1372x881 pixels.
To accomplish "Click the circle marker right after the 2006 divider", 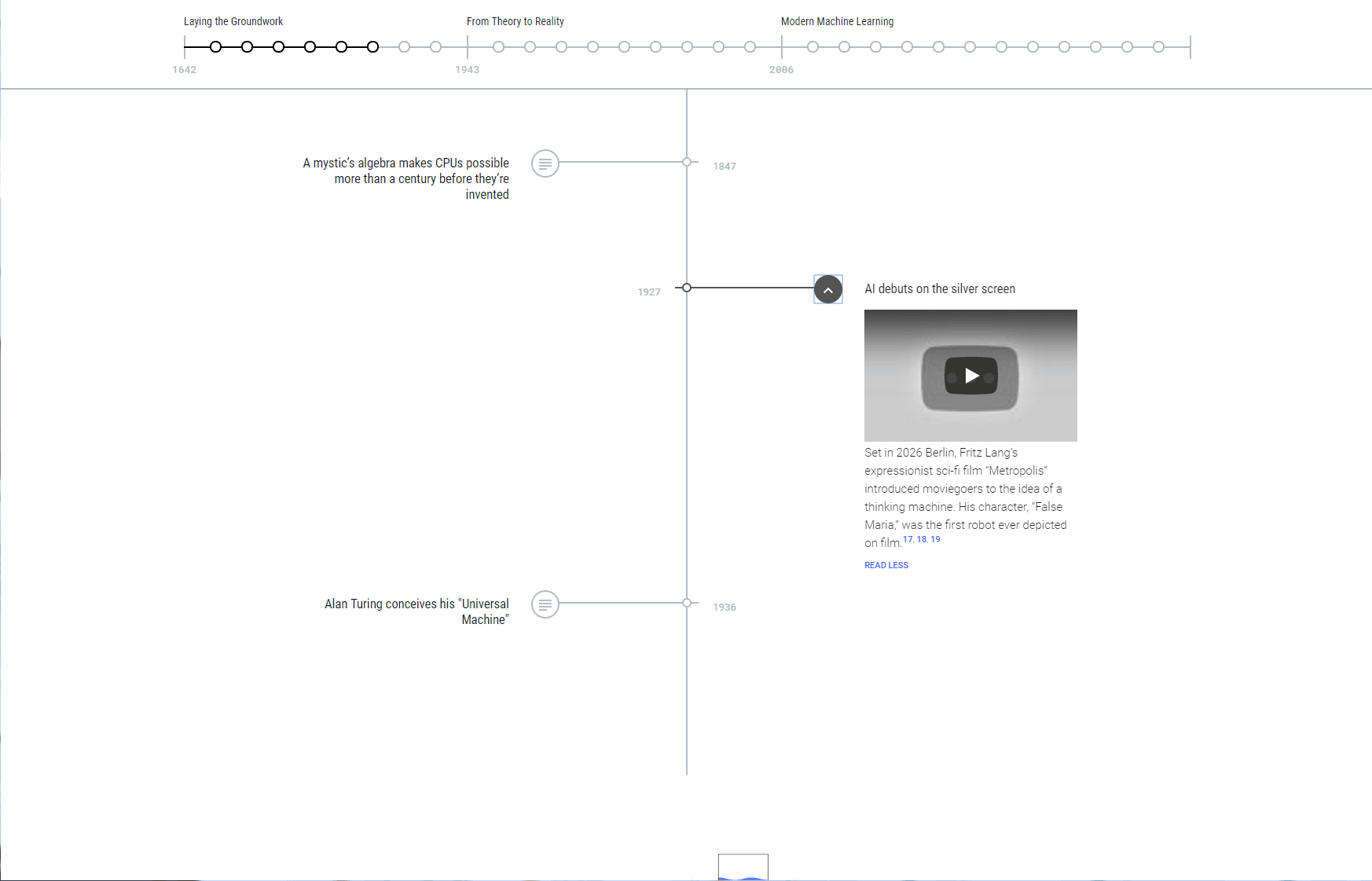I will click(x=812, y=46).
